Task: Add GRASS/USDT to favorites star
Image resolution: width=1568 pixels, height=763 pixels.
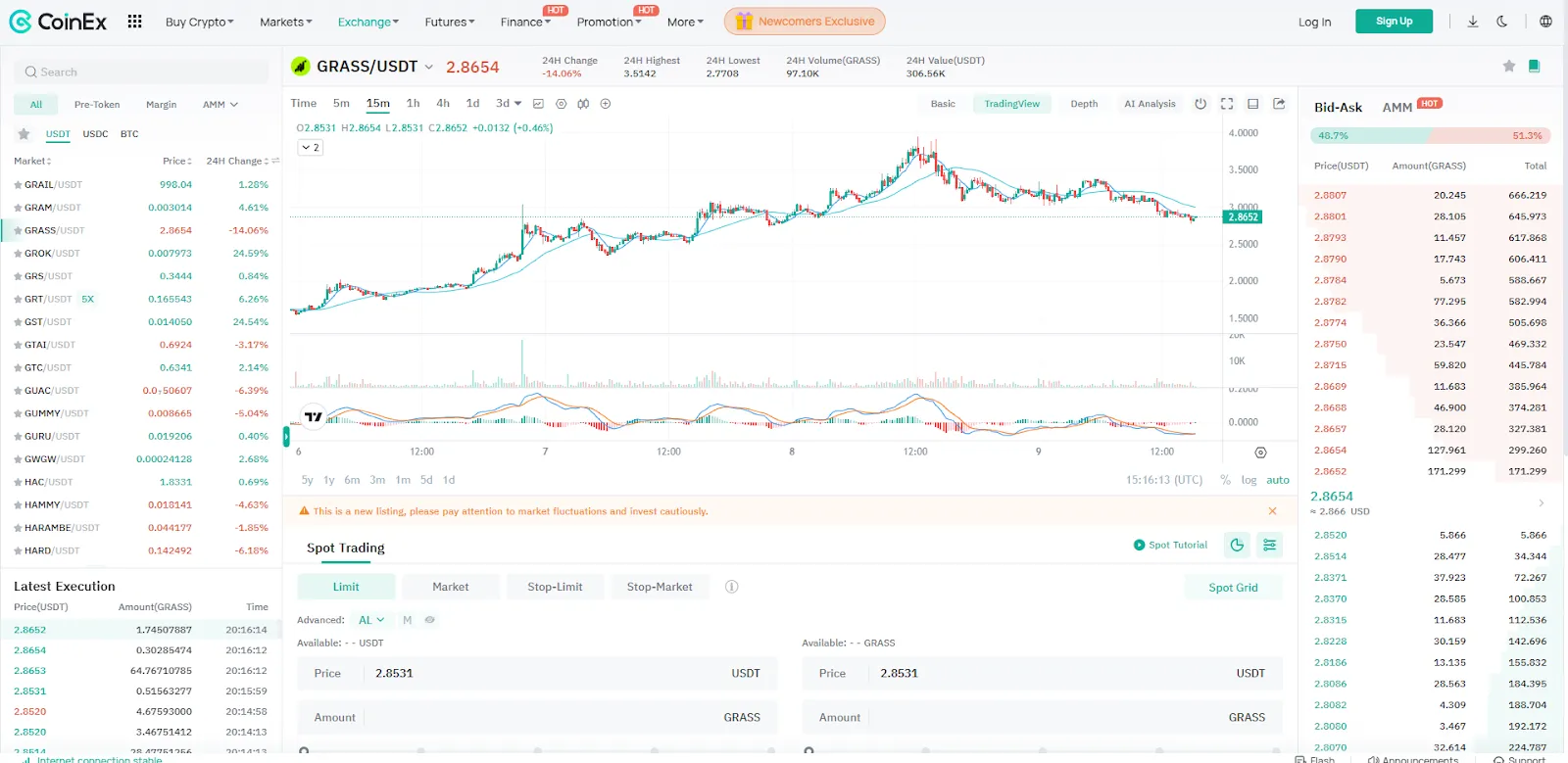Action: pyautogui.click(x=1509, y=66)
